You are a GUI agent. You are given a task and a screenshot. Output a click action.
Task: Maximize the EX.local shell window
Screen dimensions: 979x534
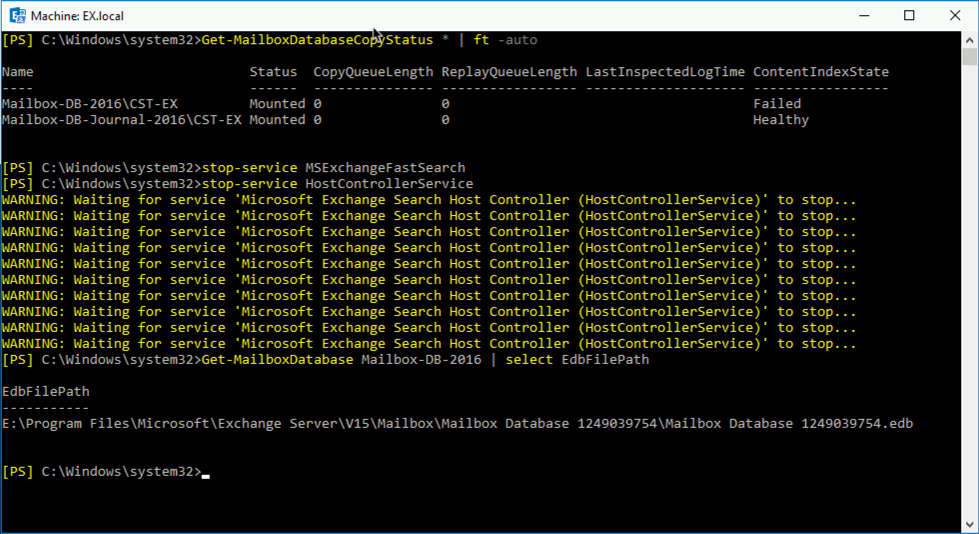pos(909,16)
